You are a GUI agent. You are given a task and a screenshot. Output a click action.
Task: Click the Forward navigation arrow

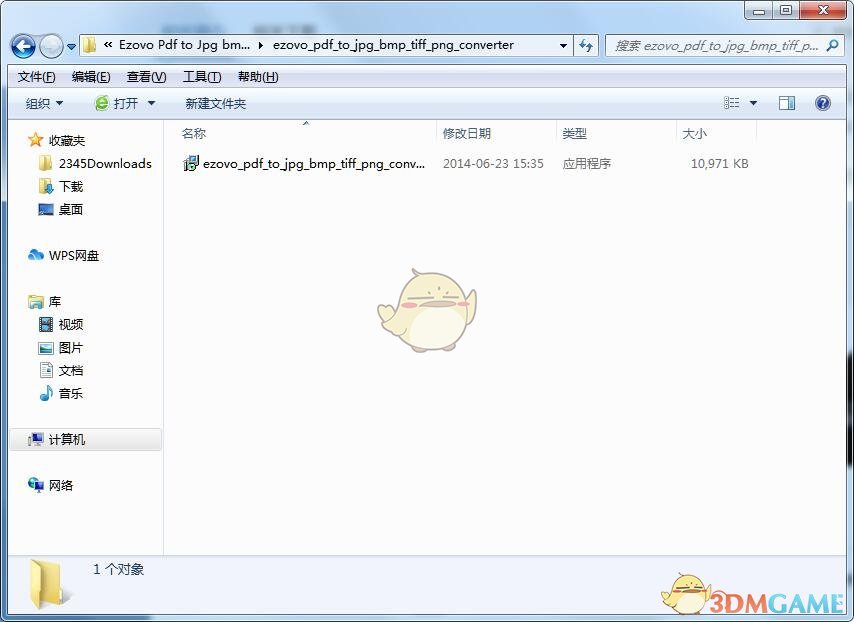[51, 46]
